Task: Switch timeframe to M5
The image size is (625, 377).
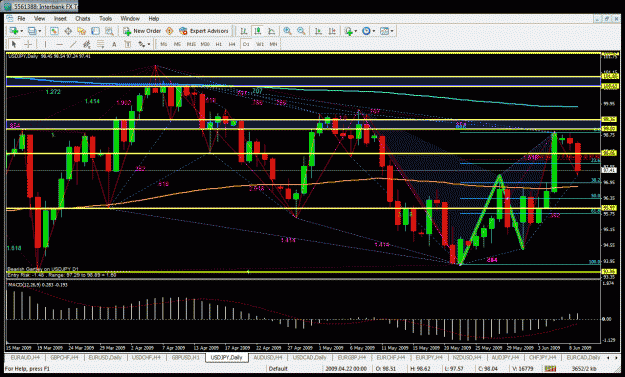Action: (x=177, y=44)
